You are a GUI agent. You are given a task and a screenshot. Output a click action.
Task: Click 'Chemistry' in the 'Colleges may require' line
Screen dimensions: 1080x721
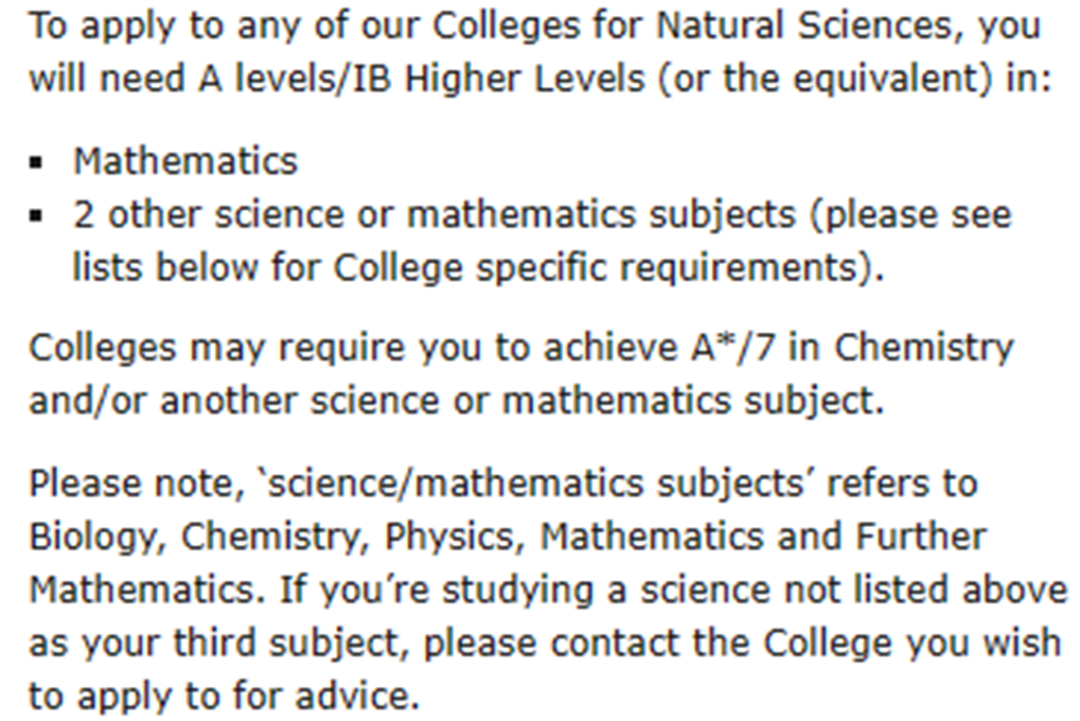[924, 348]
